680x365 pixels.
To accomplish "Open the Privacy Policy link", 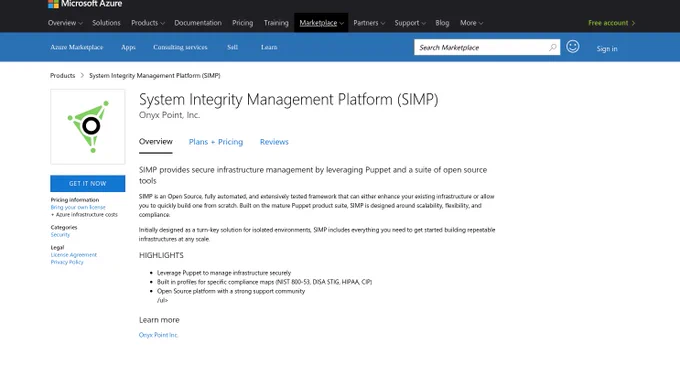I will (67, 262).
